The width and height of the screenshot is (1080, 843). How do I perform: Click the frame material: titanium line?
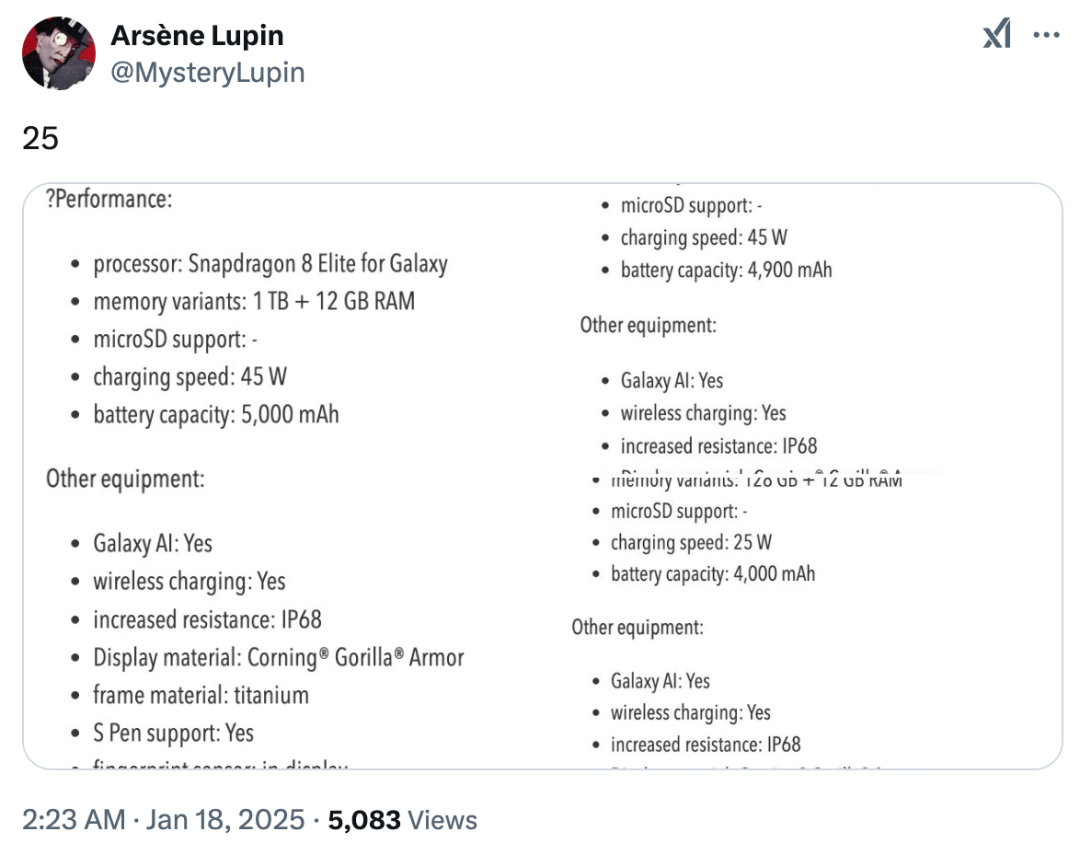point(200,695)
